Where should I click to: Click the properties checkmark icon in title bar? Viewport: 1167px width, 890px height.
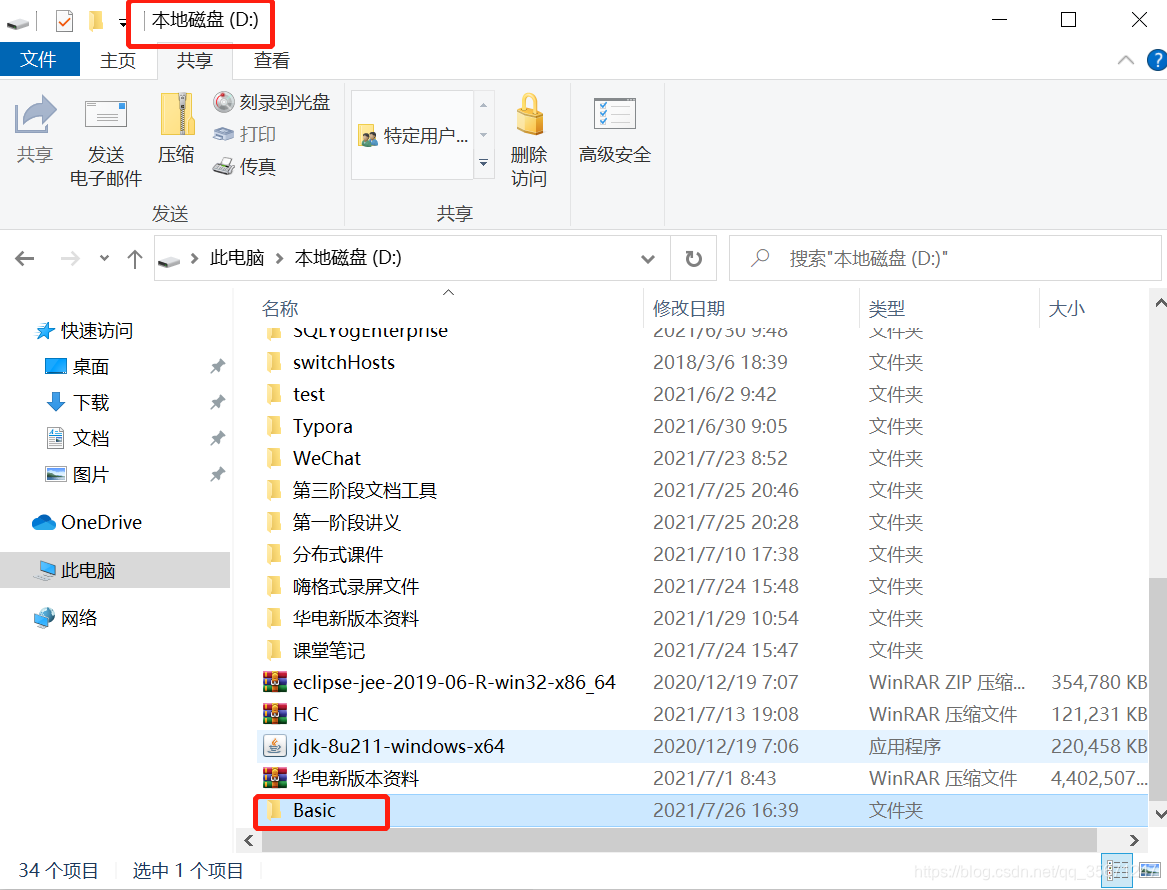(x=65, y=20)
